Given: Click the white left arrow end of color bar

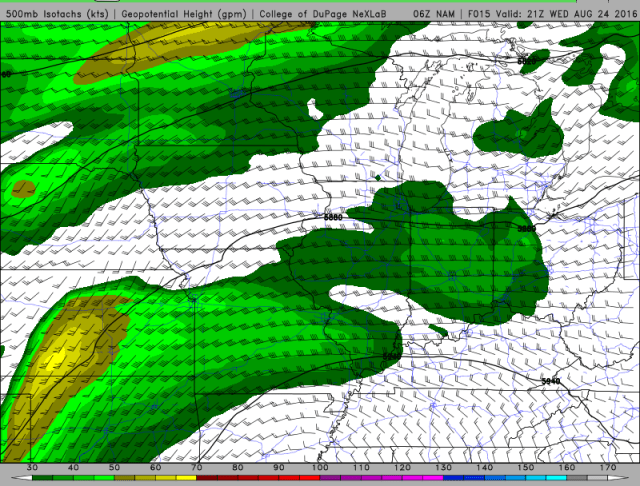Looking at the screenshot, I should tap(22, 478).
